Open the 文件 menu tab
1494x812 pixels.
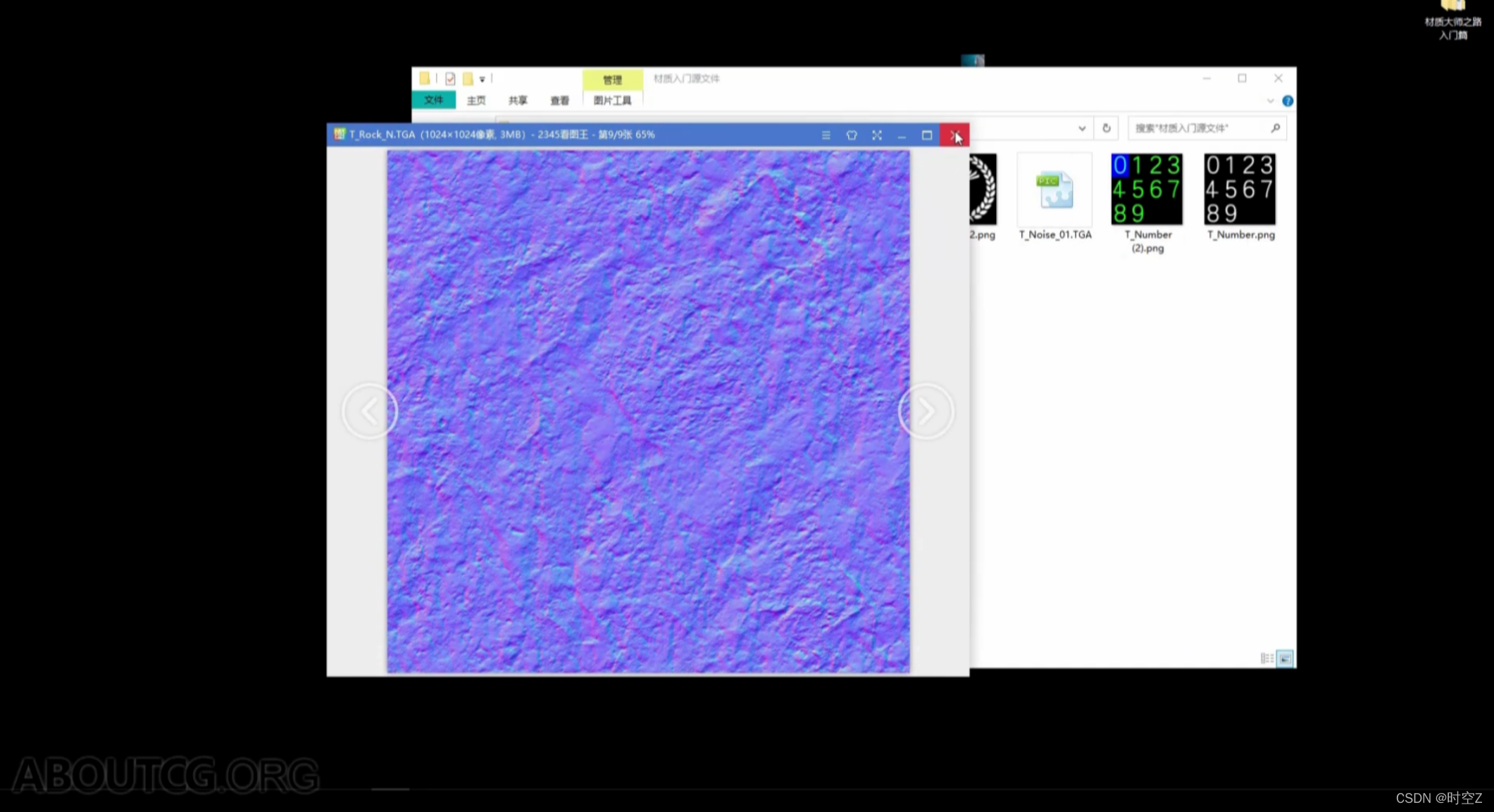pos(434,101)
